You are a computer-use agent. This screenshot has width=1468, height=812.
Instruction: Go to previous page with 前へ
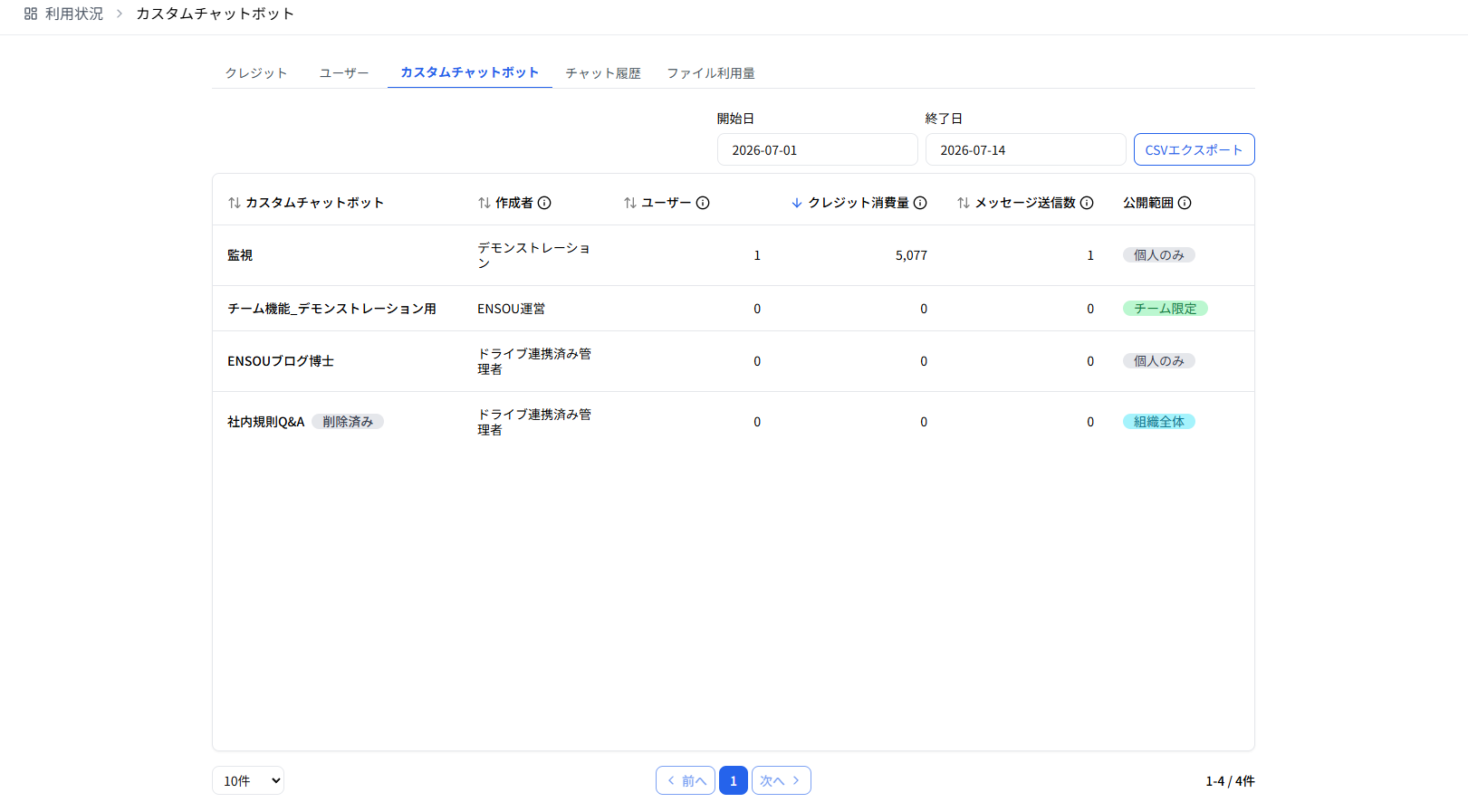click(686, 780)
